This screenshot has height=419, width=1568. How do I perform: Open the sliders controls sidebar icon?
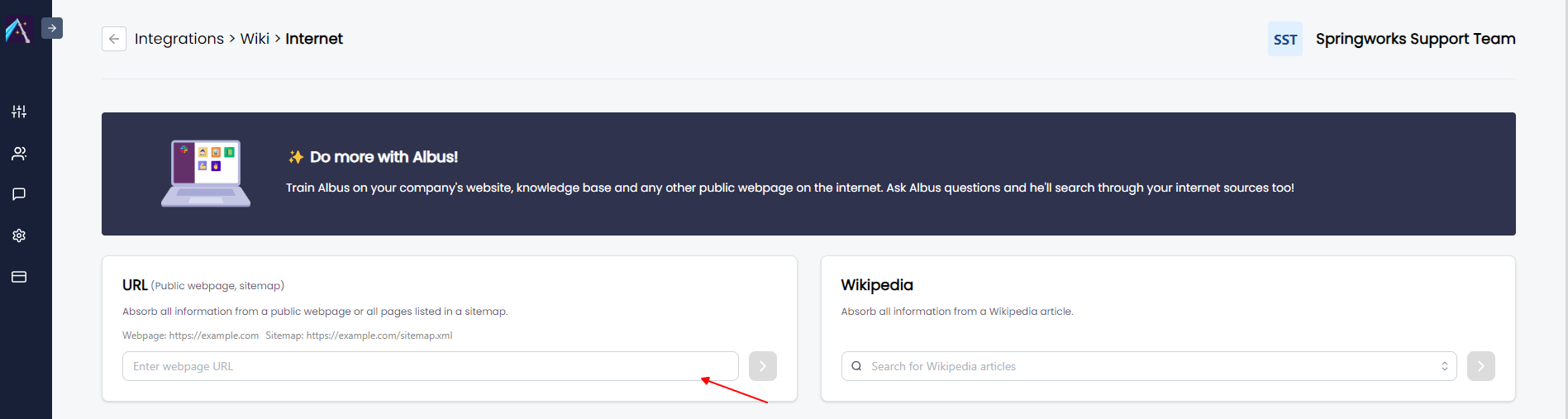tap(19, 112)
